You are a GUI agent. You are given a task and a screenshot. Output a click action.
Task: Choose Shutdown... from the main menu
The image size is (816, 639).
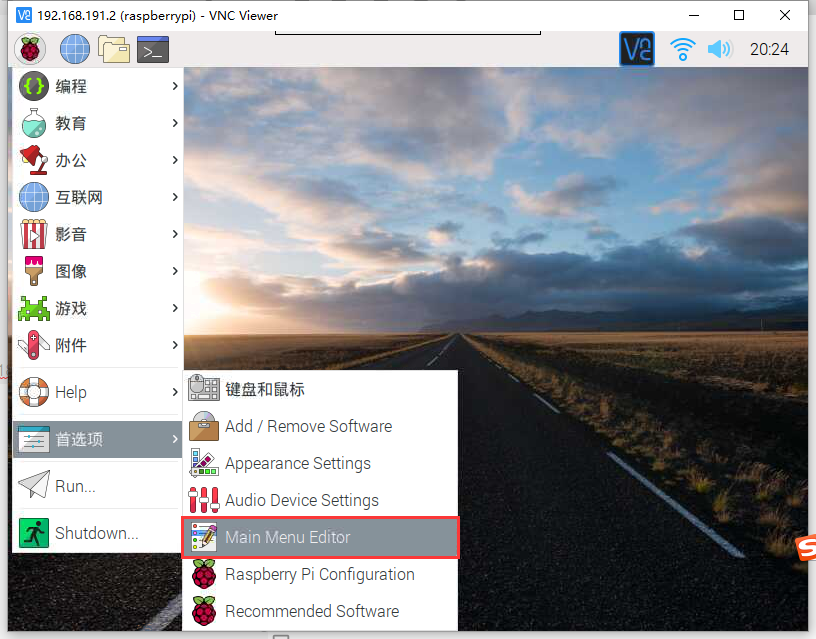pos(97,533)
